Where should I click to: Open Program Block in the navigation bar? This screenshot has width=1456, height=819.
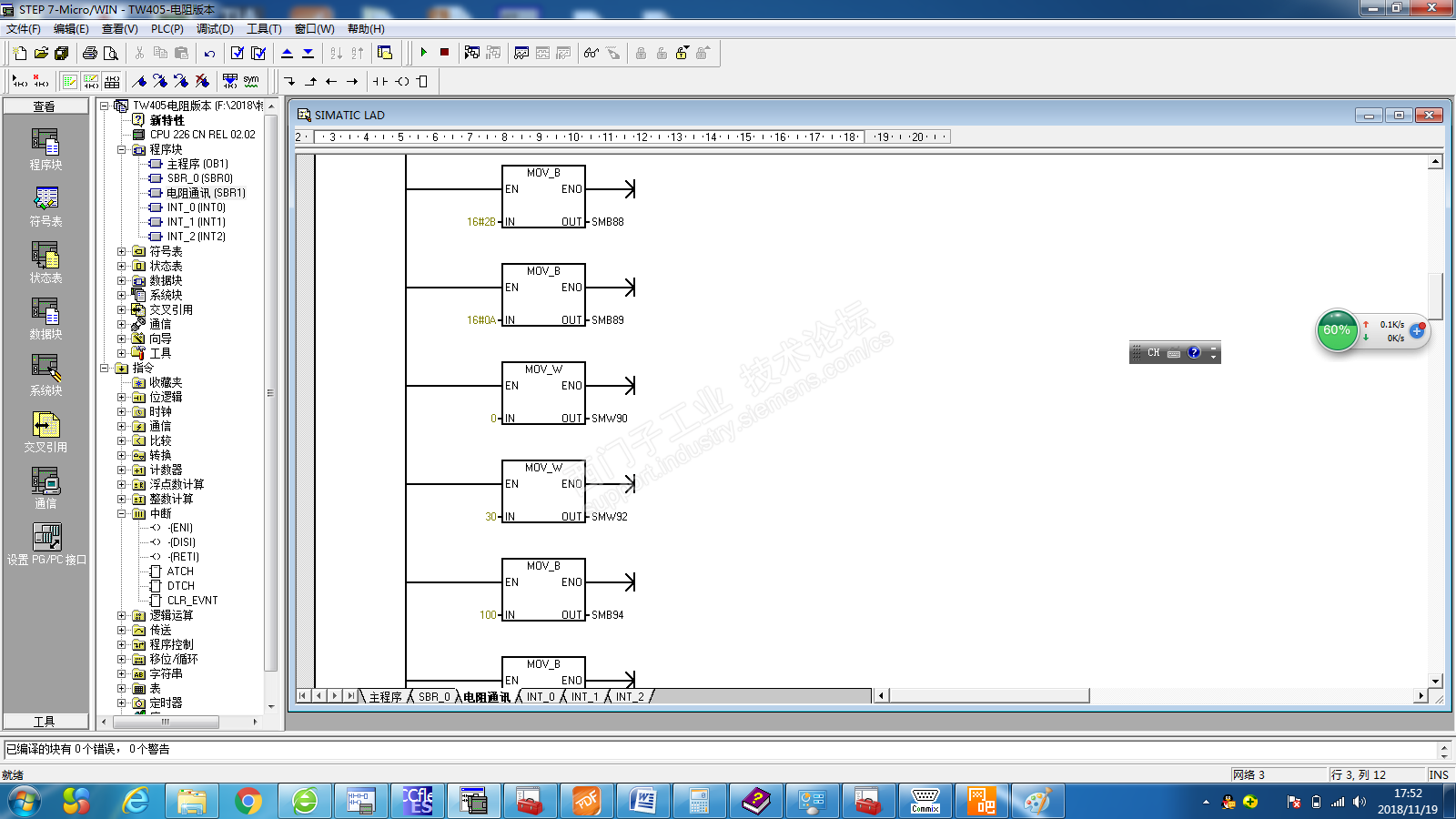pos(45,149)
